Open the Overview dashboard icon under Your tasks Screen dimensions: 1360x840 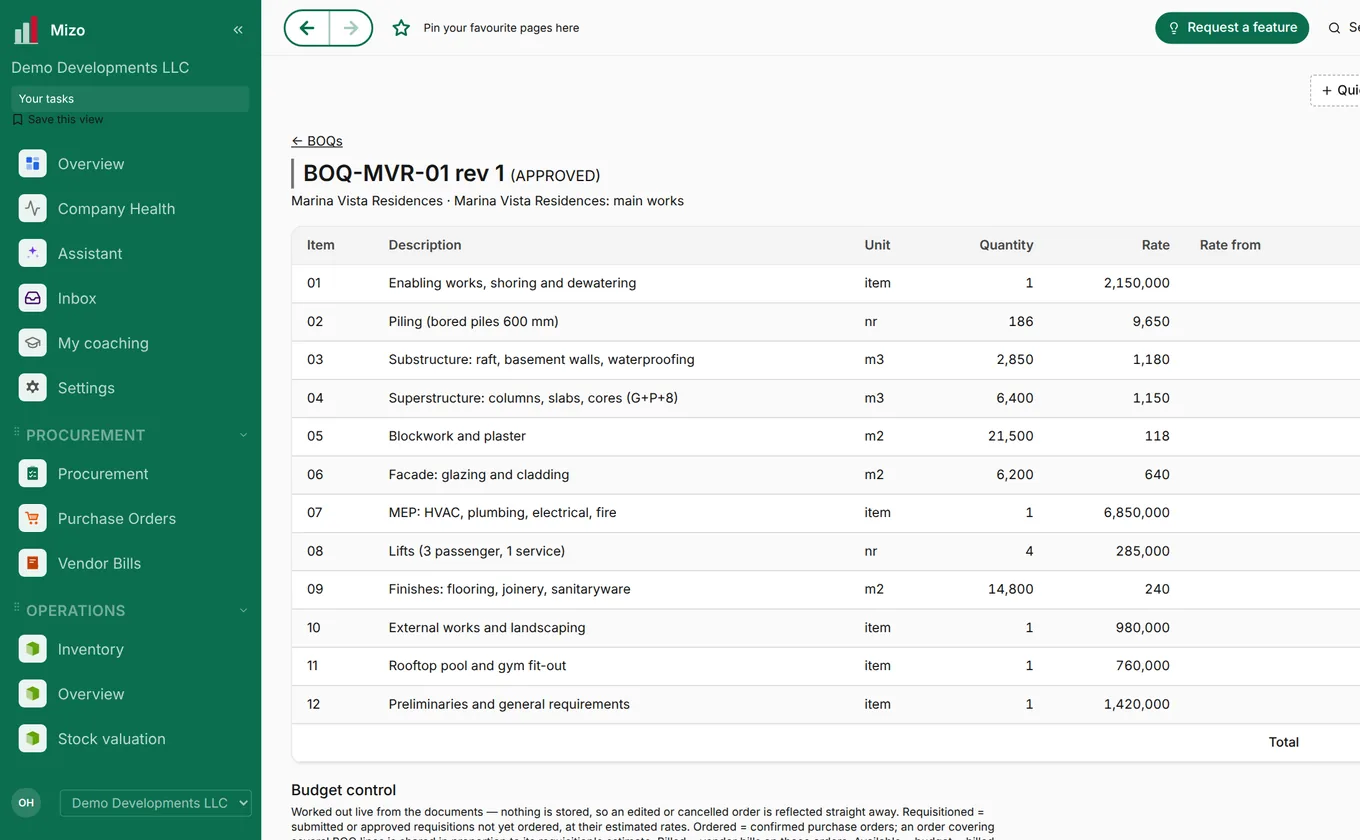(x=33, y=164)
